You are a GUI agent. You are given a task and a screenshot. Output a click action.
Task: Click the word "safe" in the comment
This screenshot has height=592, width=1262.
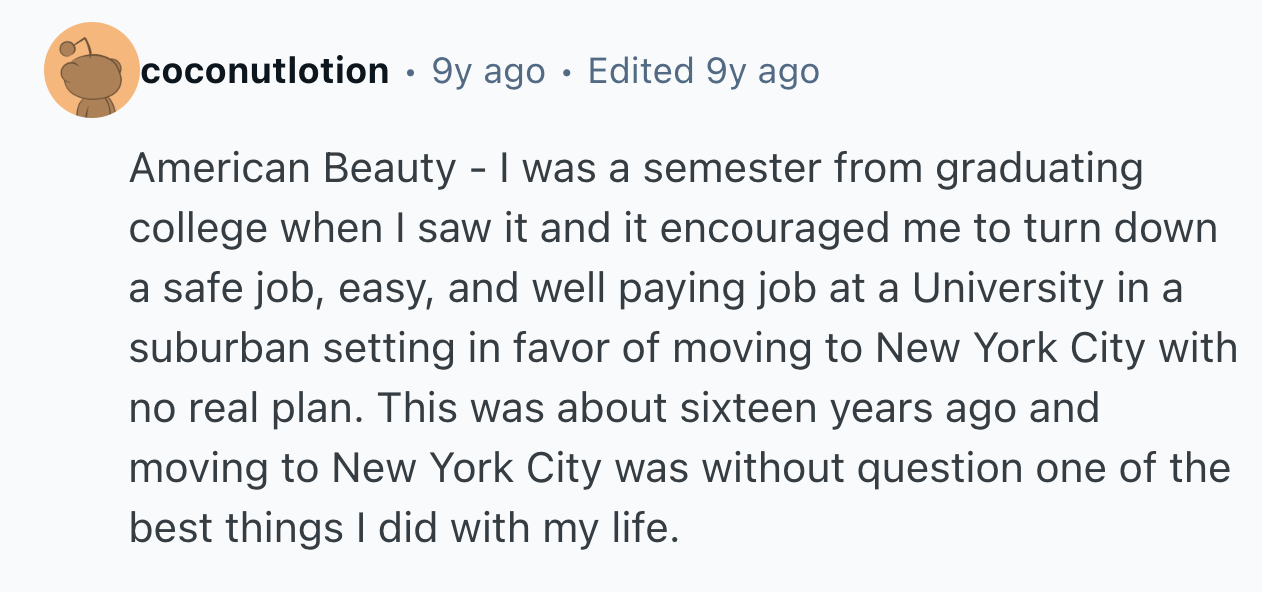(188, 289)
